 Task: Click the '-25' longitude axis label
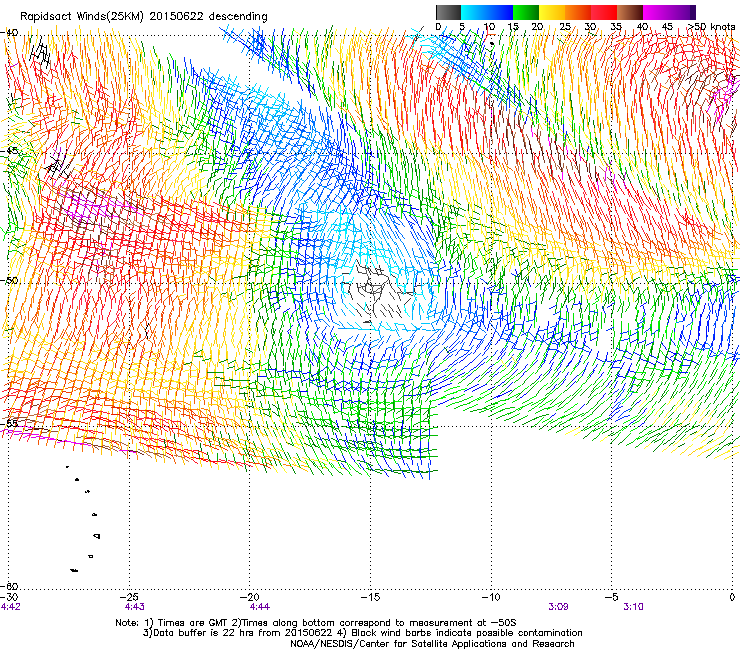tap(130, 597)
